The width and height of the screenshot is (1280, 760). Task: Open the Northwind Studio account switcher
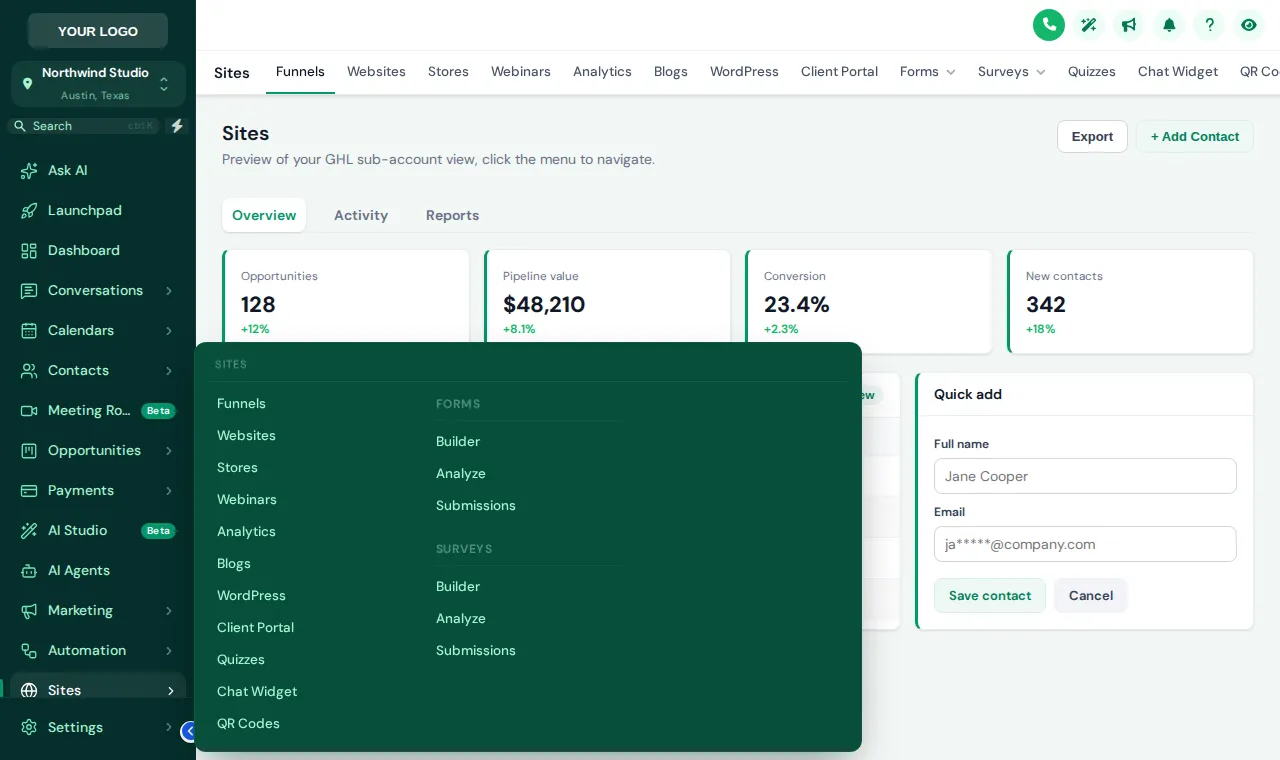coord(98,84)
